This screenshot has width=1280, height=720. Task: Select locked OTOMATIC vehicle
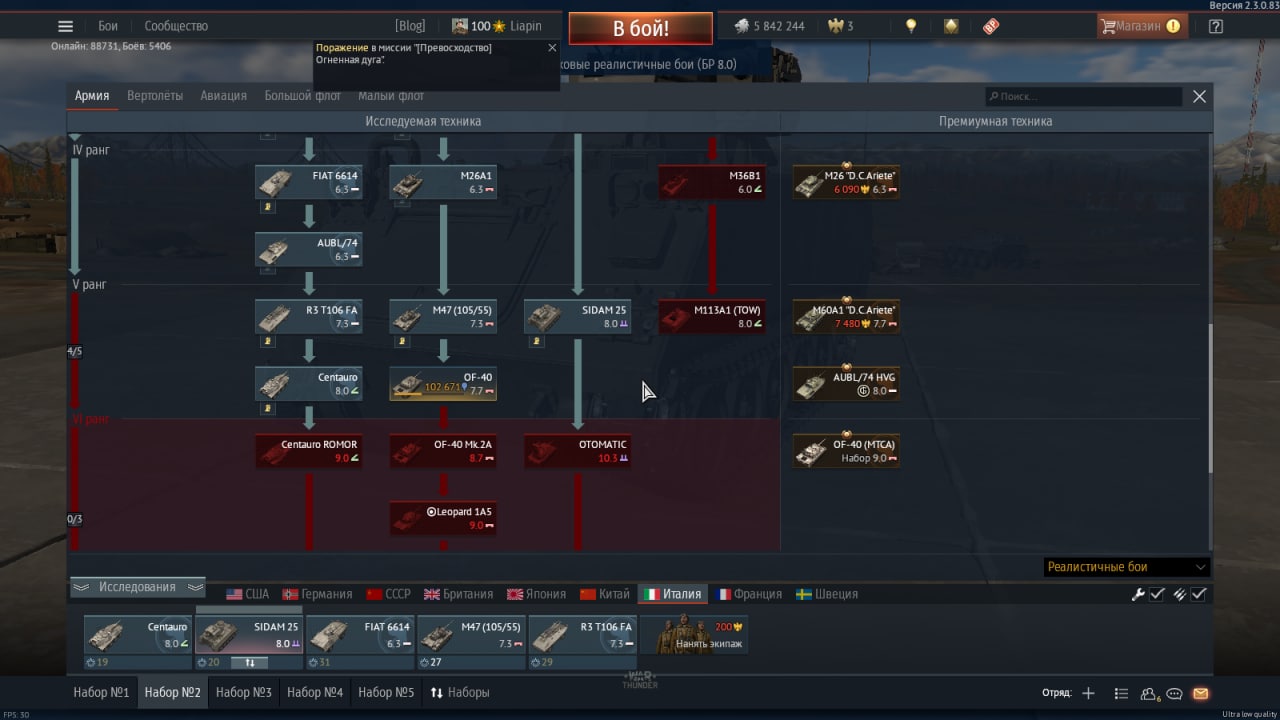coord(577,451)
